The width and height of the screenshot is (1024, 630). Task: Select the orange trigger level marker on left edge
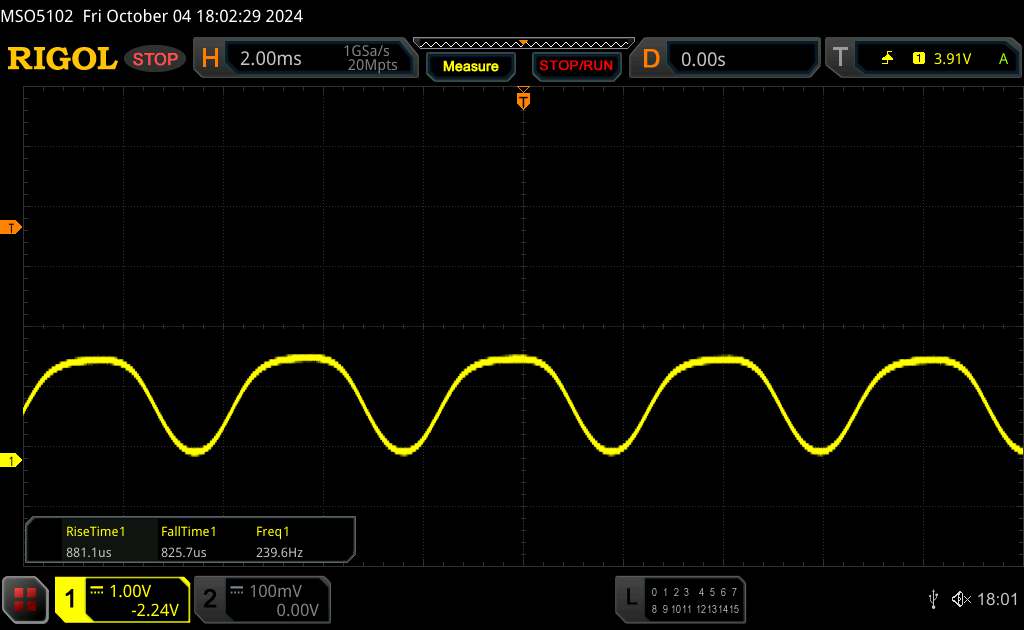tap(12, 228)
